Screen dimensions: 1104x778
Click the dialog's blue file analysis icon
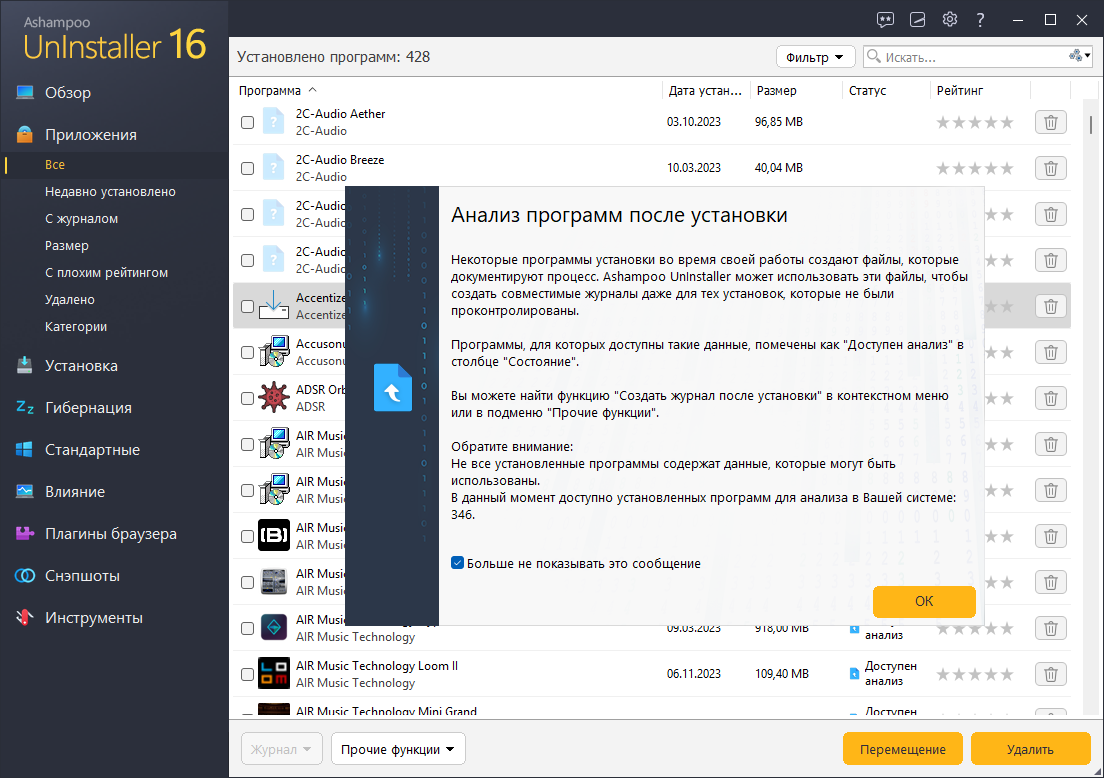coord(392,387)
